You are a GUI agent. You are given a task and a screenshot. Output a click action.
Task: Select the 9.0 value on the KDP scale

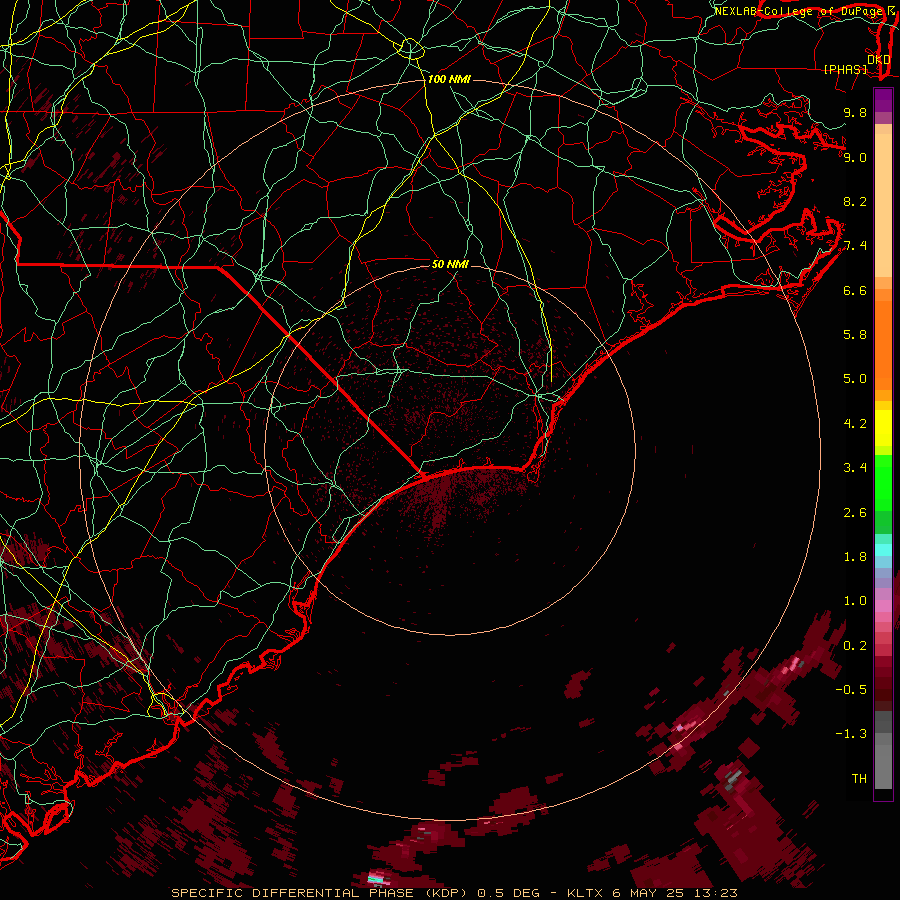pyautogui.click(x=855, y=157)
